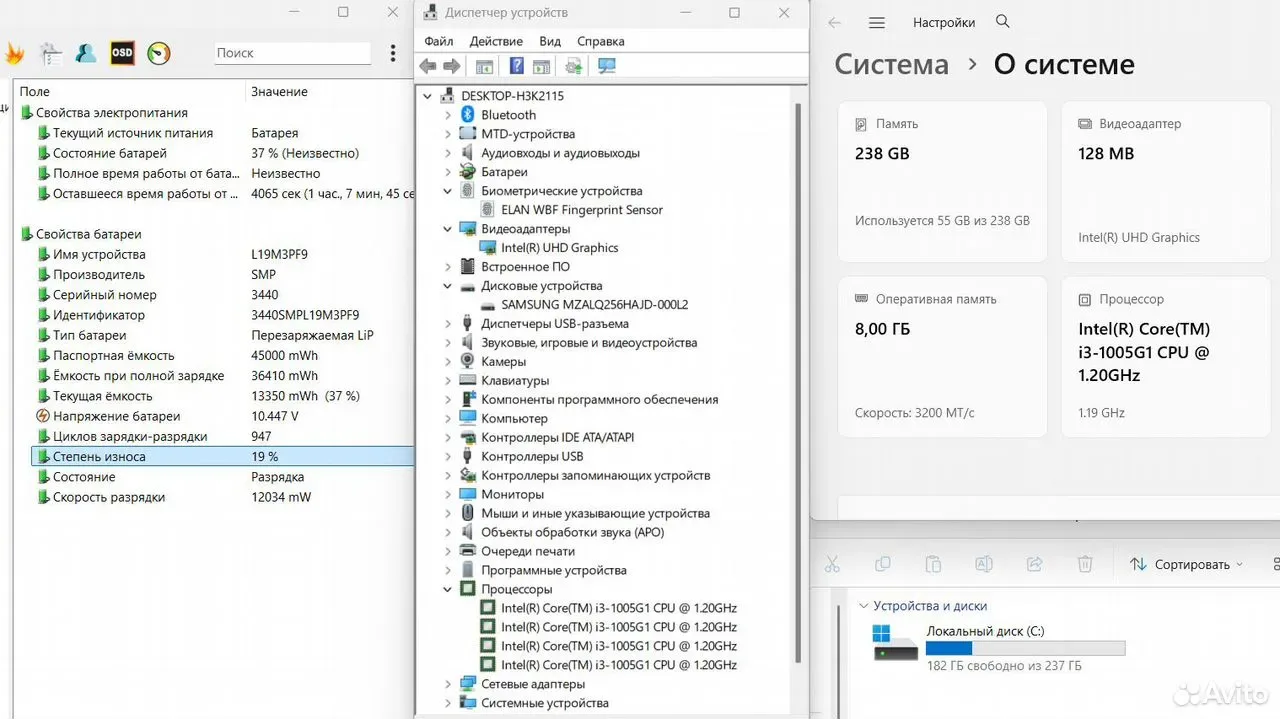1280x719 pixels.
Task: Select SAMSUNG MZALQ256HAJD-000L2 disk device
Action: 594,305
